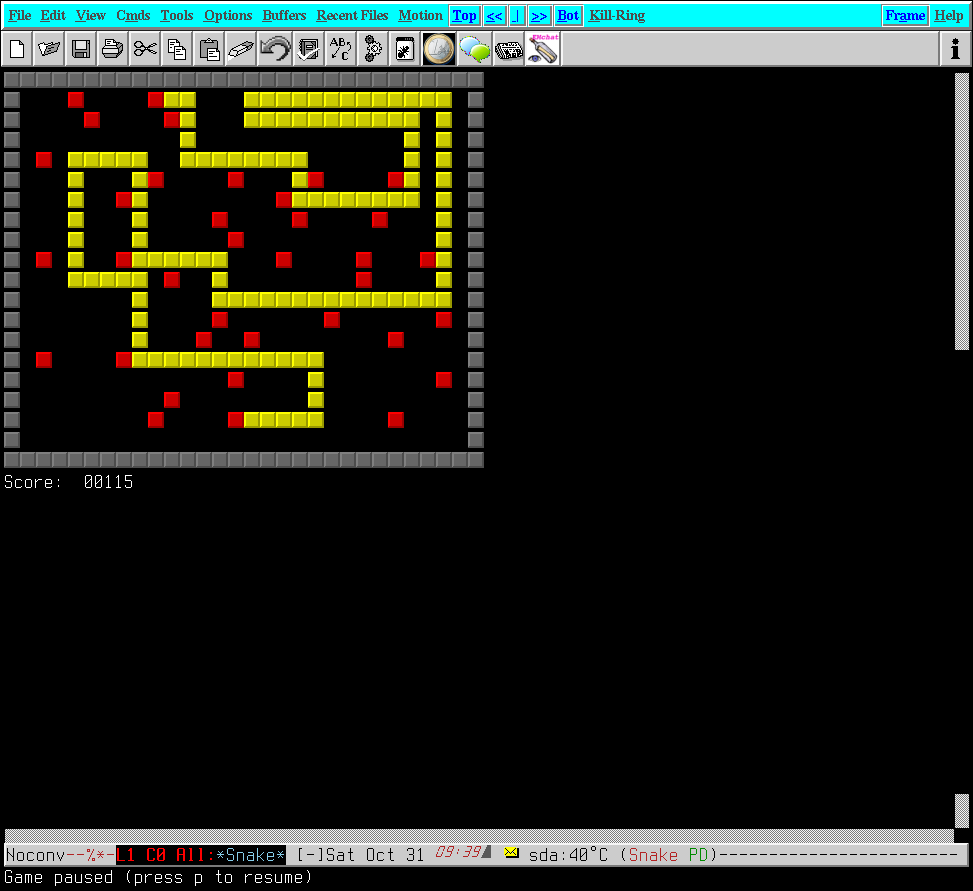Open the View menu

click(91, 16)
